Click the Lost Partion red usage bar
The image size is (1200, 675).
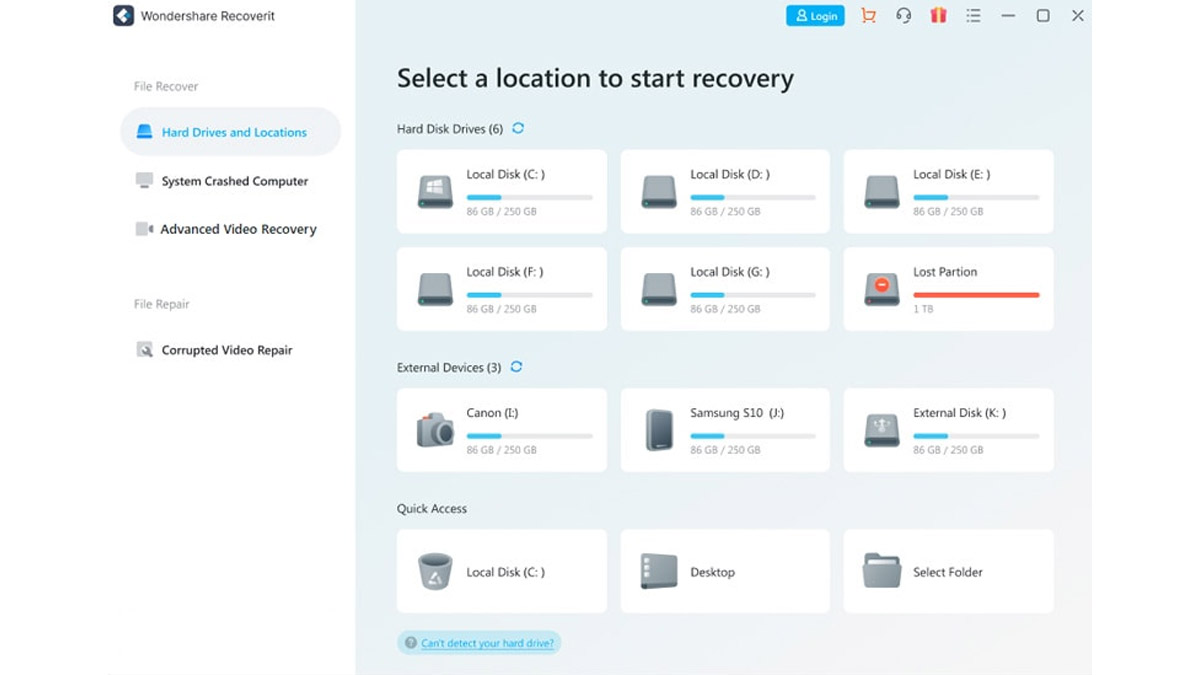click(976, 295)
